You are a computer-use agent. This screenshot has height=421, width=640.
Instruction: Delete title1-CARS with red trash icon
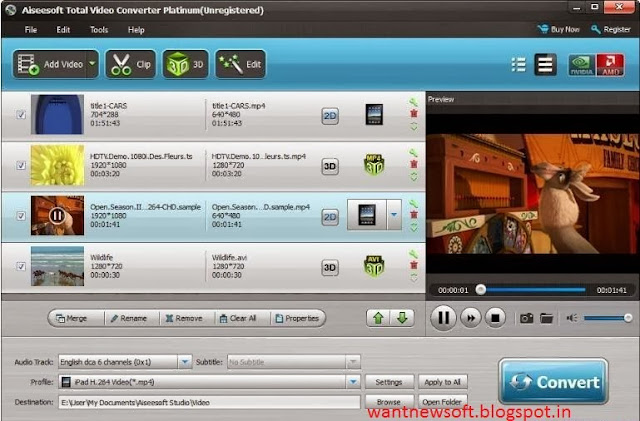(x=413, y=114)
